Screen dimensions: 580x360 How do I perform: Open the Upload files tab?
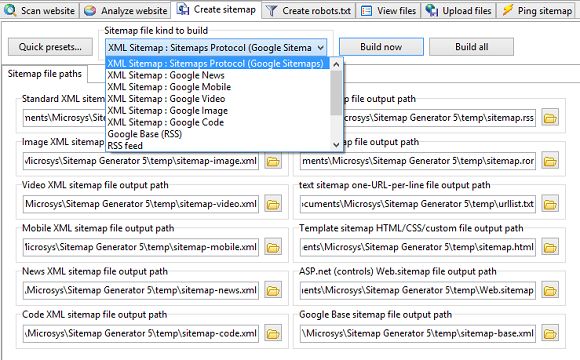coord(459,10)
